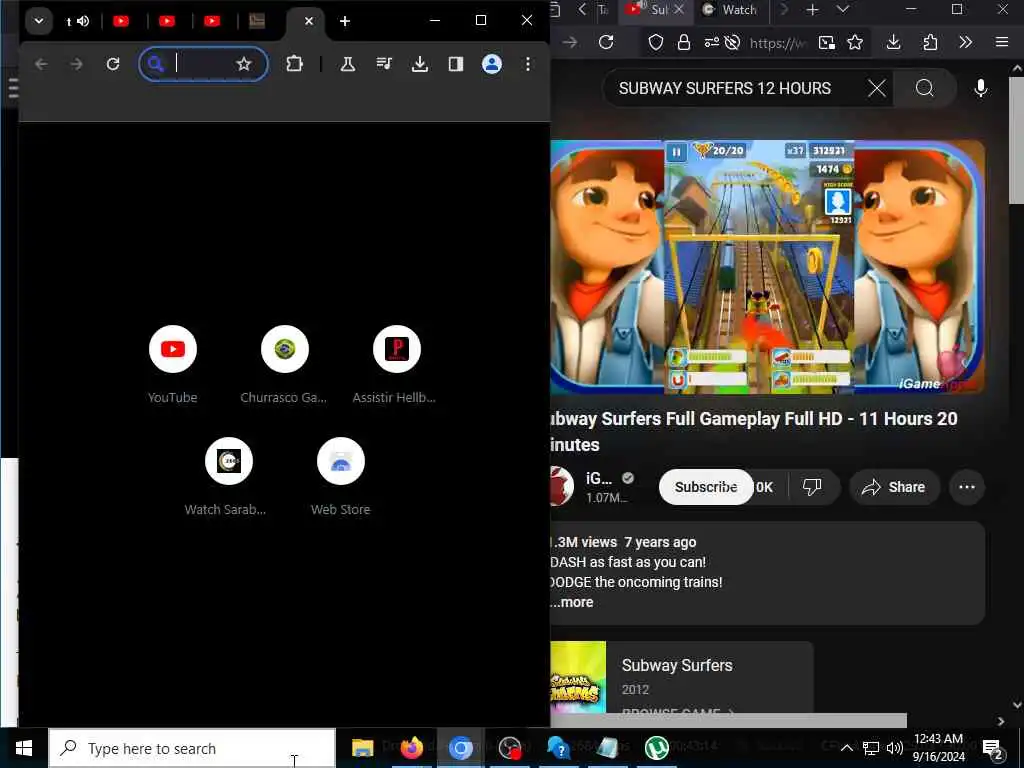Close the active blank Chrome tab
This screenshot has width=1024, height=768.
[x=309, y=21]
